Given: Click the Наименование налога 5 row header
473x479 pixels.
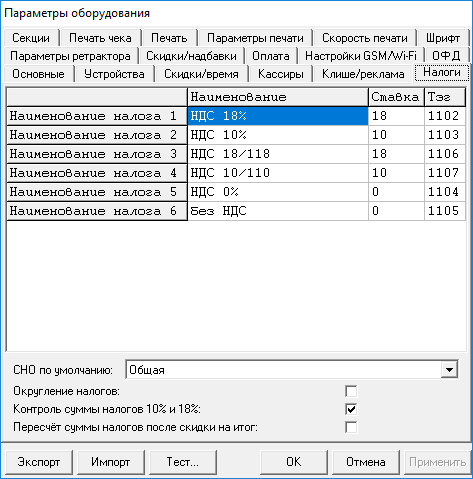Looking at the screenshot, I should [x=97, y=192].
